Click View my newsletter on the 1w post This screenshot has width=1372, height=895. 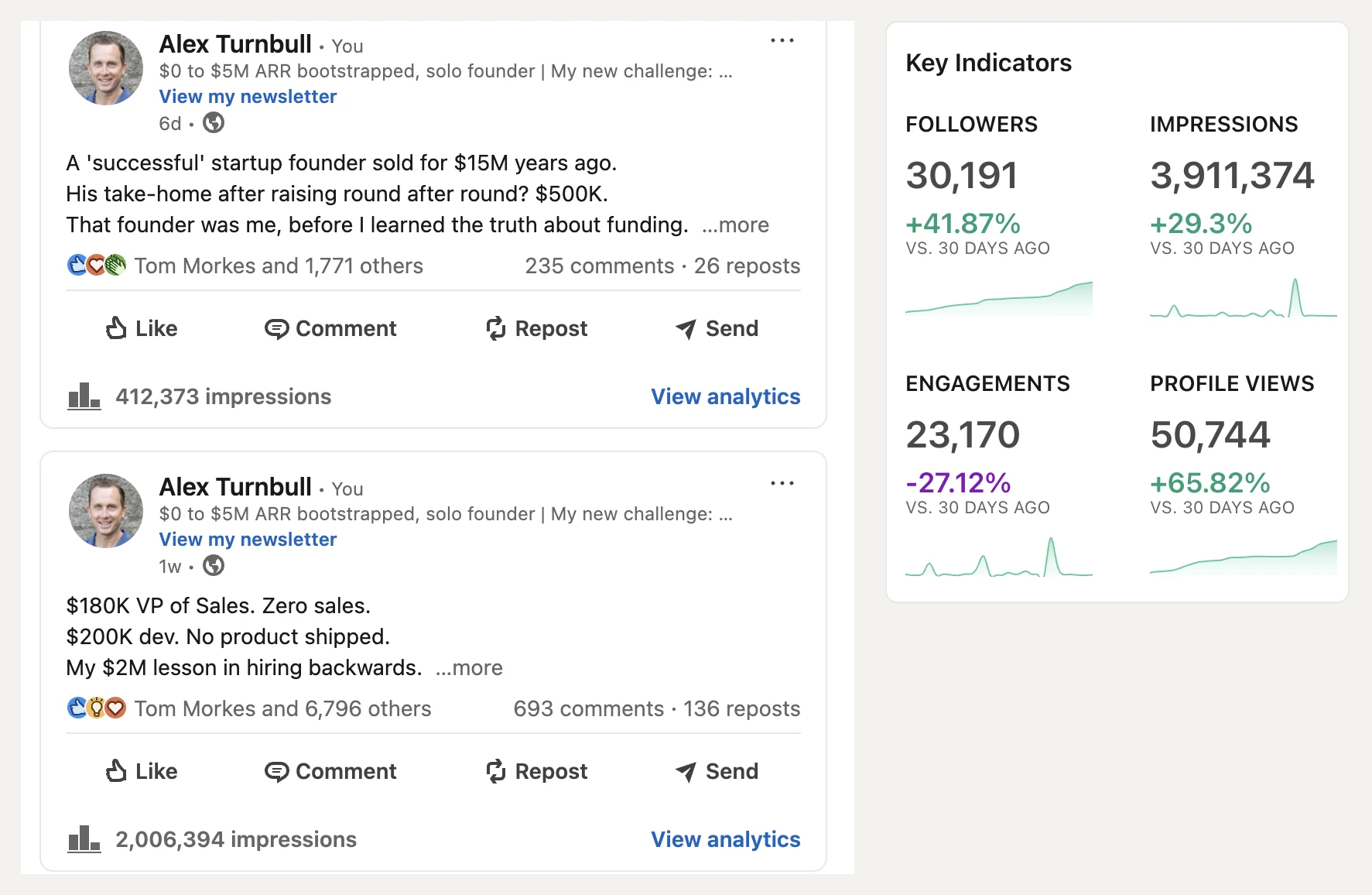[x=248, y=540]
